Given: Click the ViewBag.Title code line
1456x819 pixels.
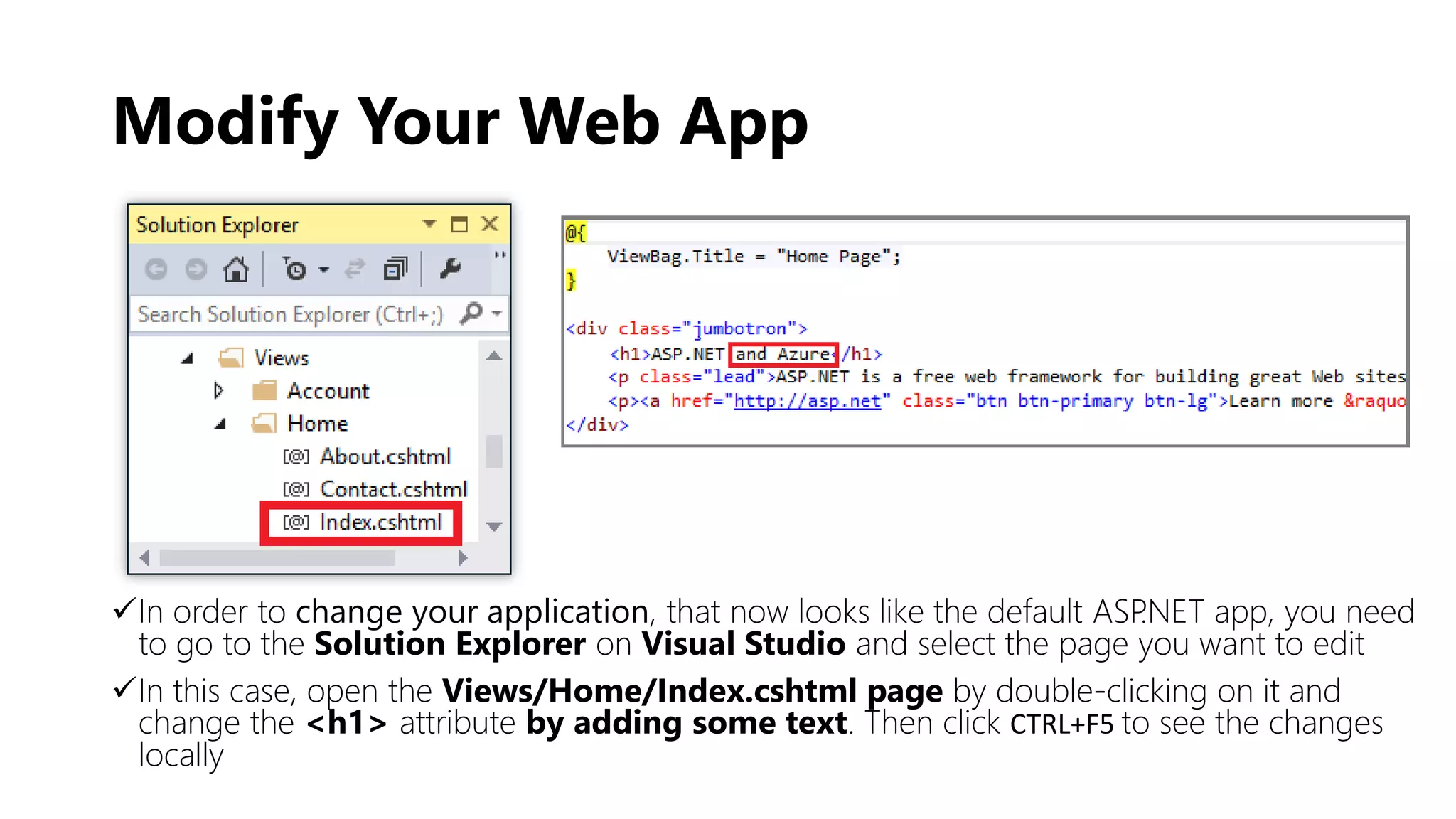Looking at the screenshot, I should click(754, 257).
